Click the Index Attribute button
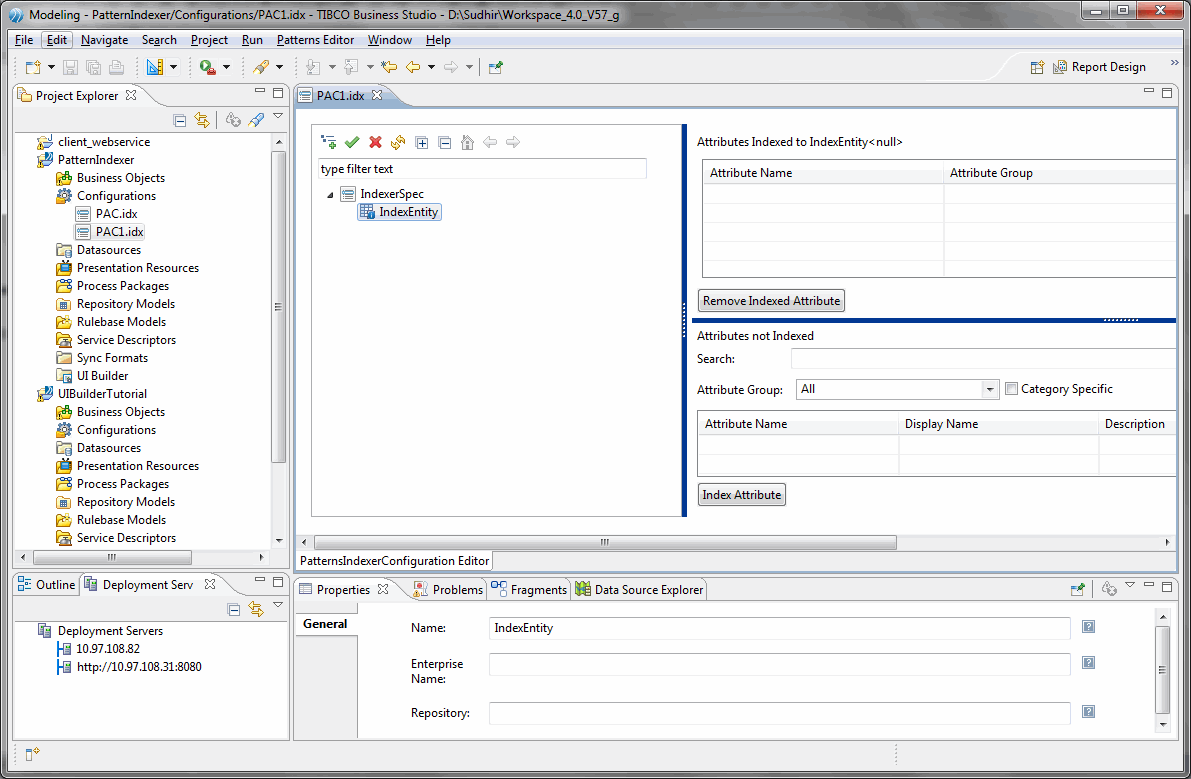The height and width of the screenshot is (779, 1191). coord(741,495)
